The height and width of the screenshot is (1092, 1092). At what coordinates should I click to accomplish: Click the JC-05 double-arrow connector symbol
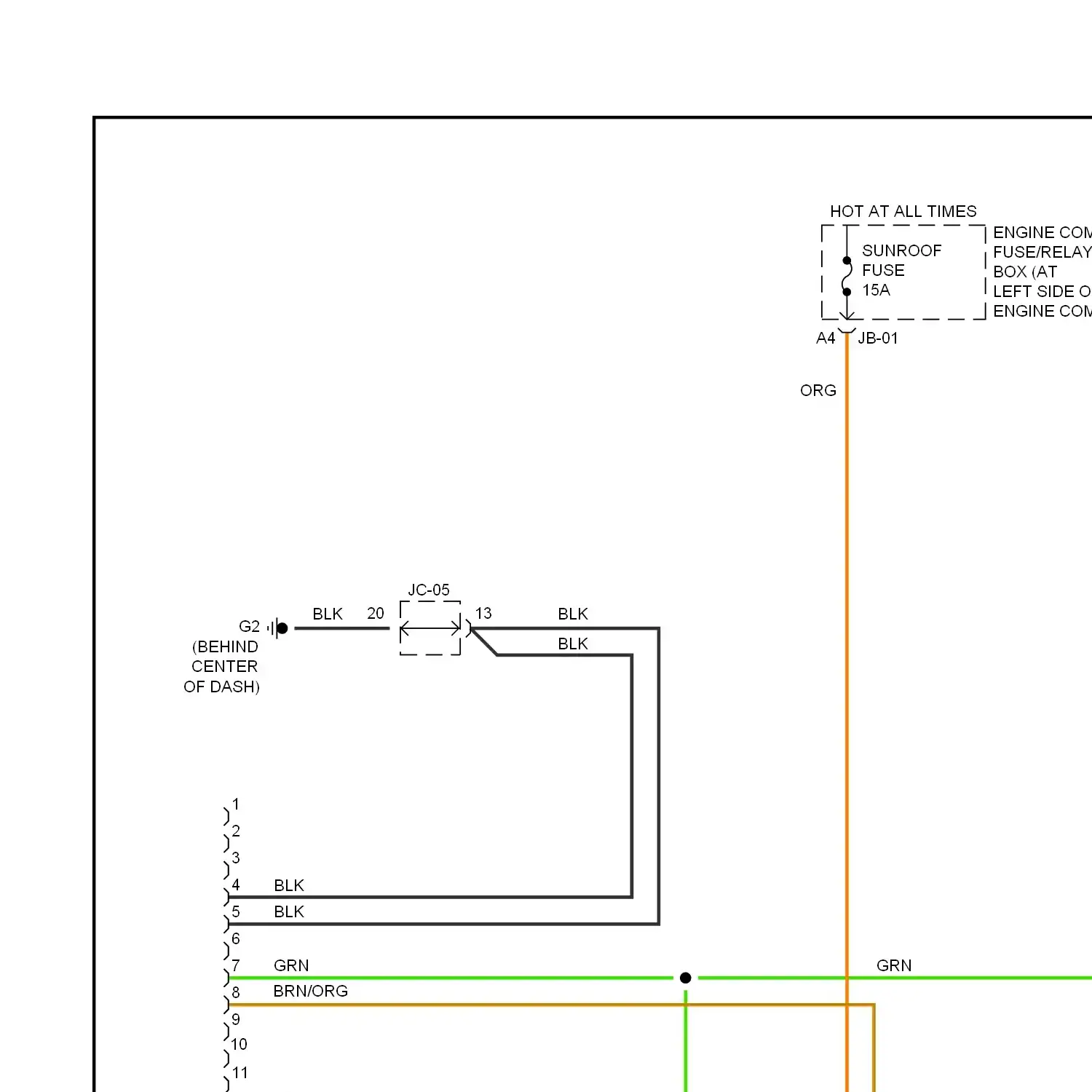(430, 628)
